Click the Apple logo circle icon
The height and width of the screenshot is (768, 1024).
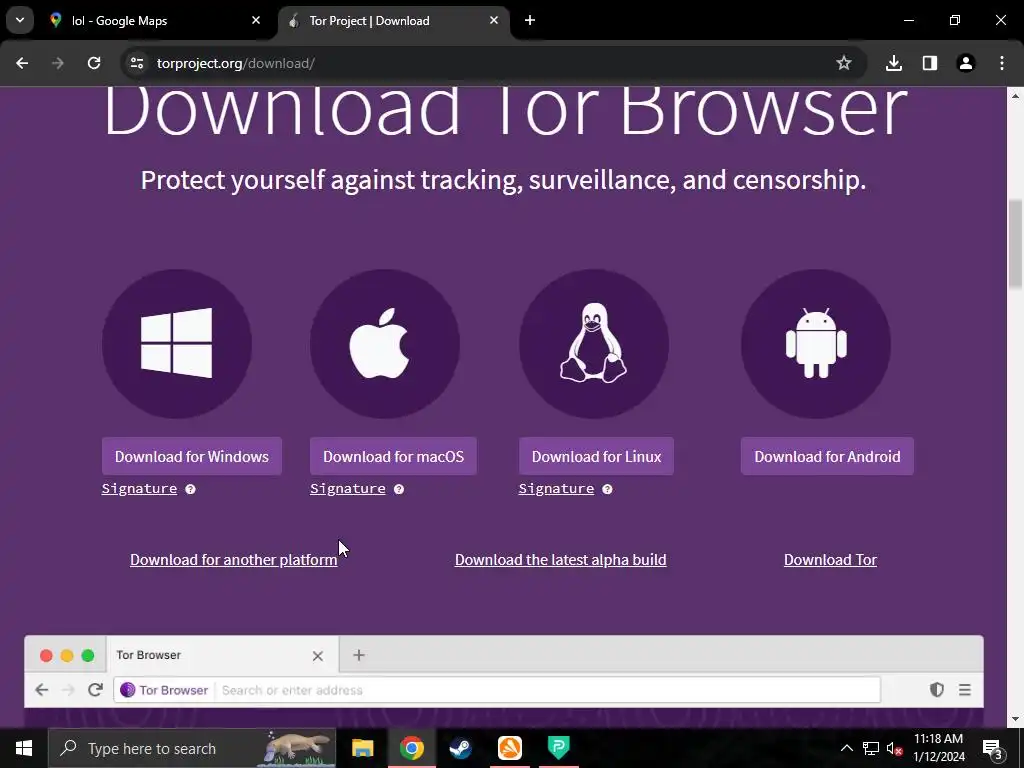click(385, 344)
